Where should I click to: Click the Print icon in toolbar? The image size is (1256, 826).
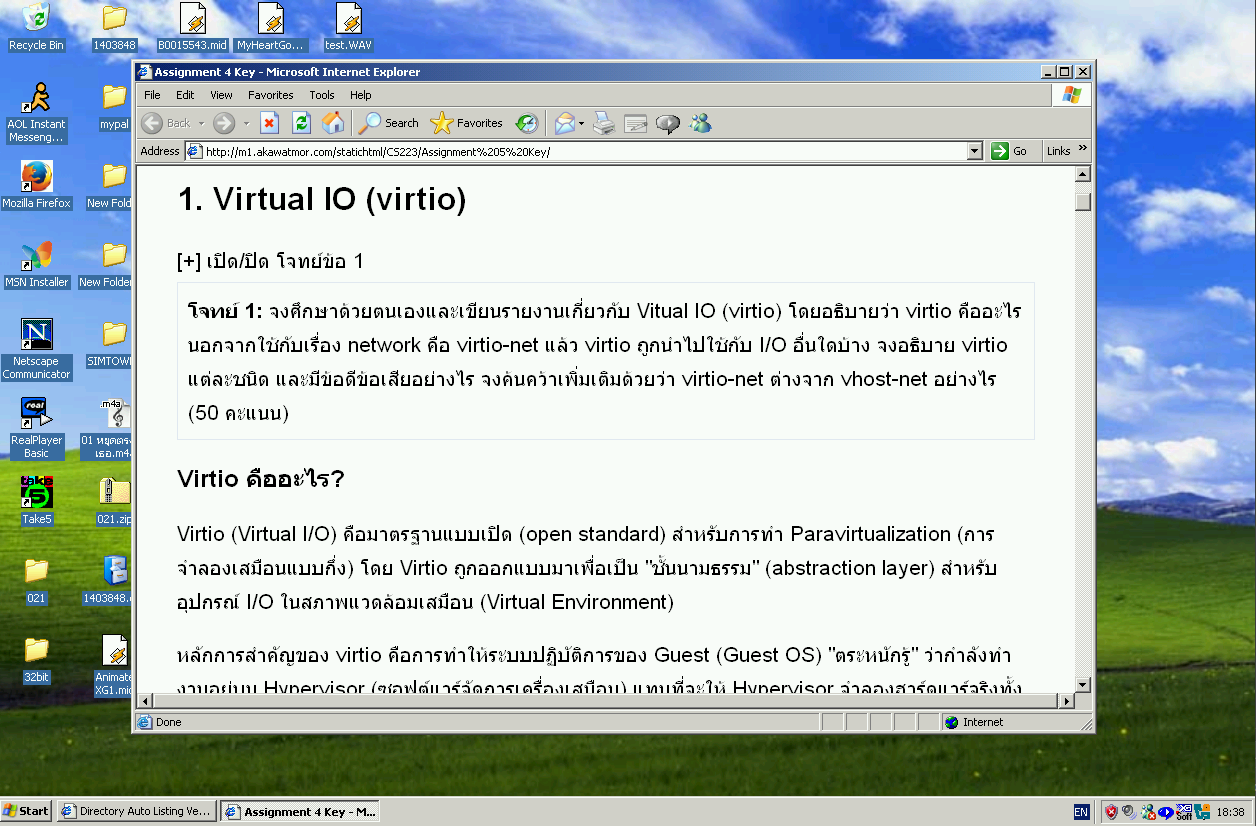(603, 123)
